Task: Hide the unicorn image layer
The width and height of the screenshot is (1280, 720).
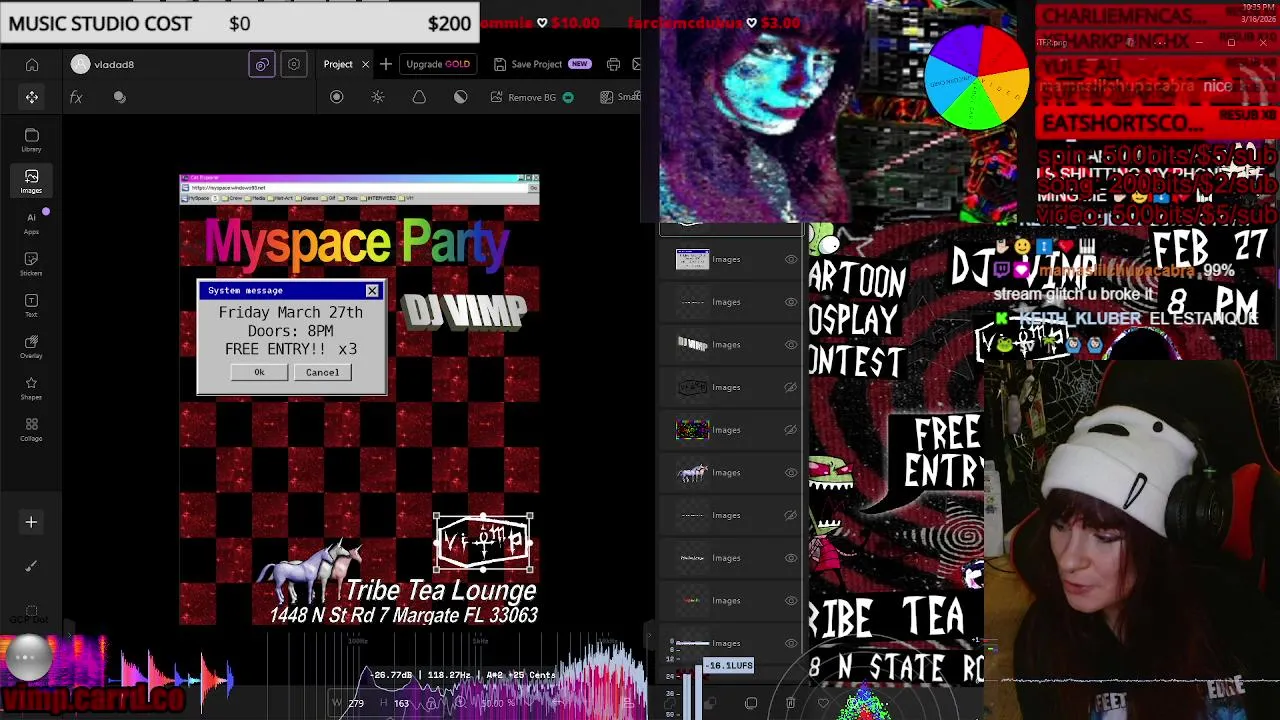Action: (791, 472)
